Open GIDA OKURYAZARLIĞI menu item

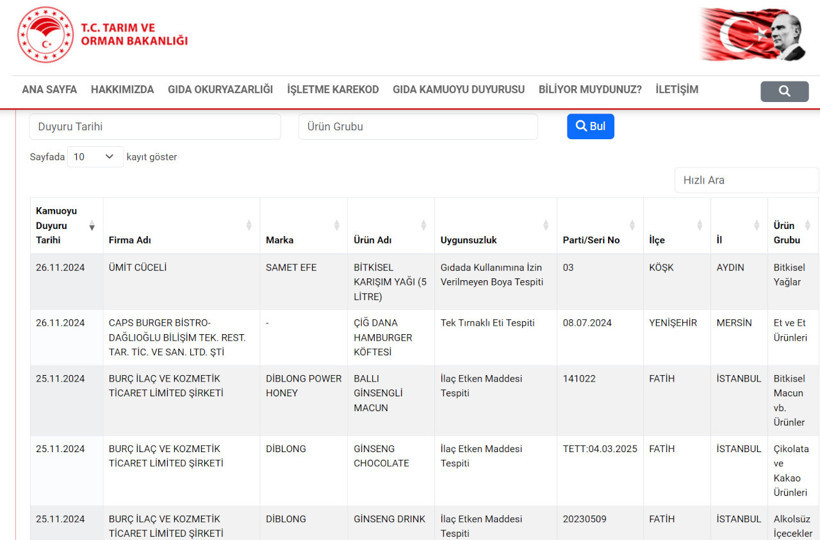coord(220,89)
